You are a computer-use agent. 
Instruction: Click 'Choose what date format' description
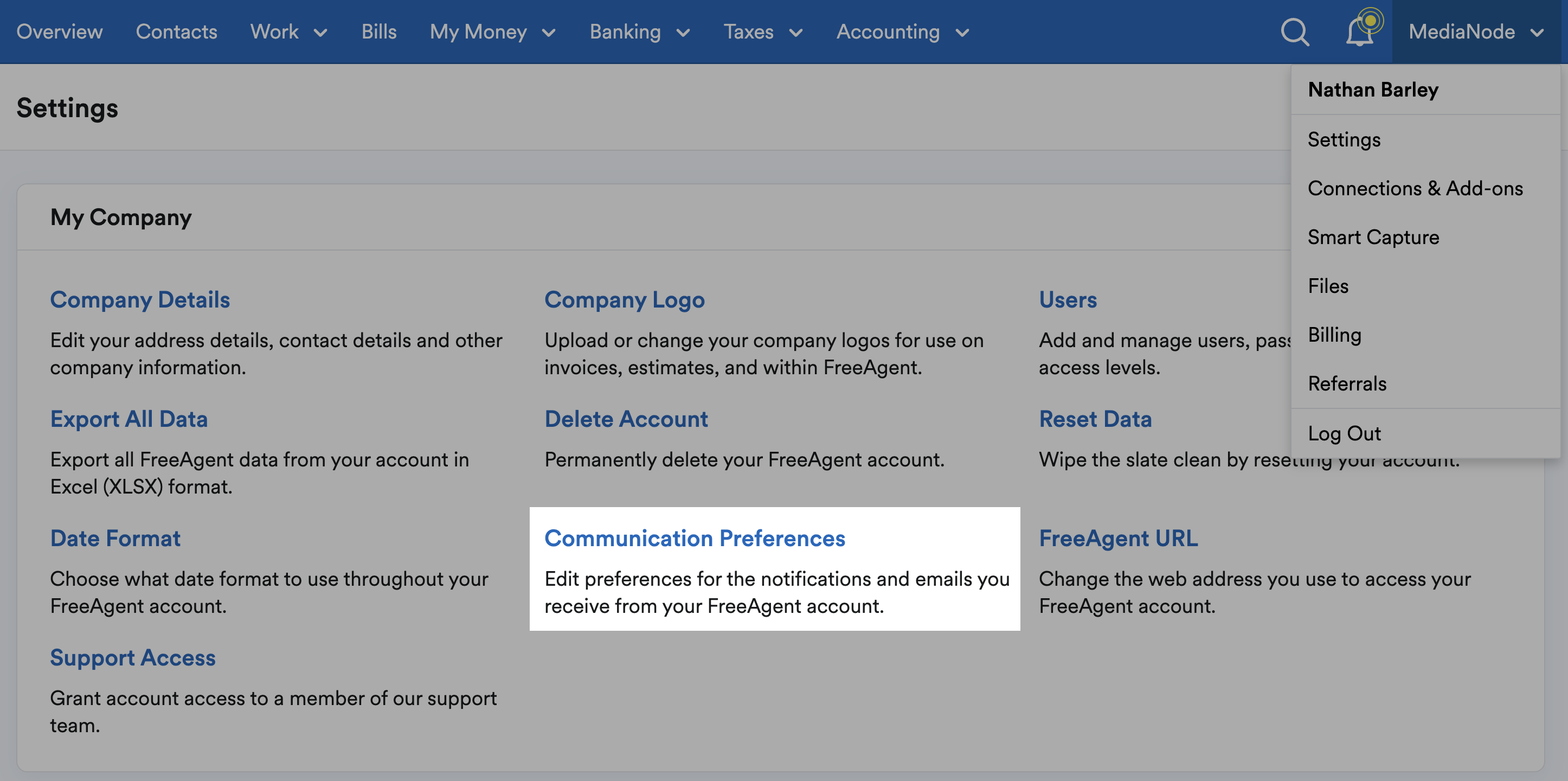(269, 592)
